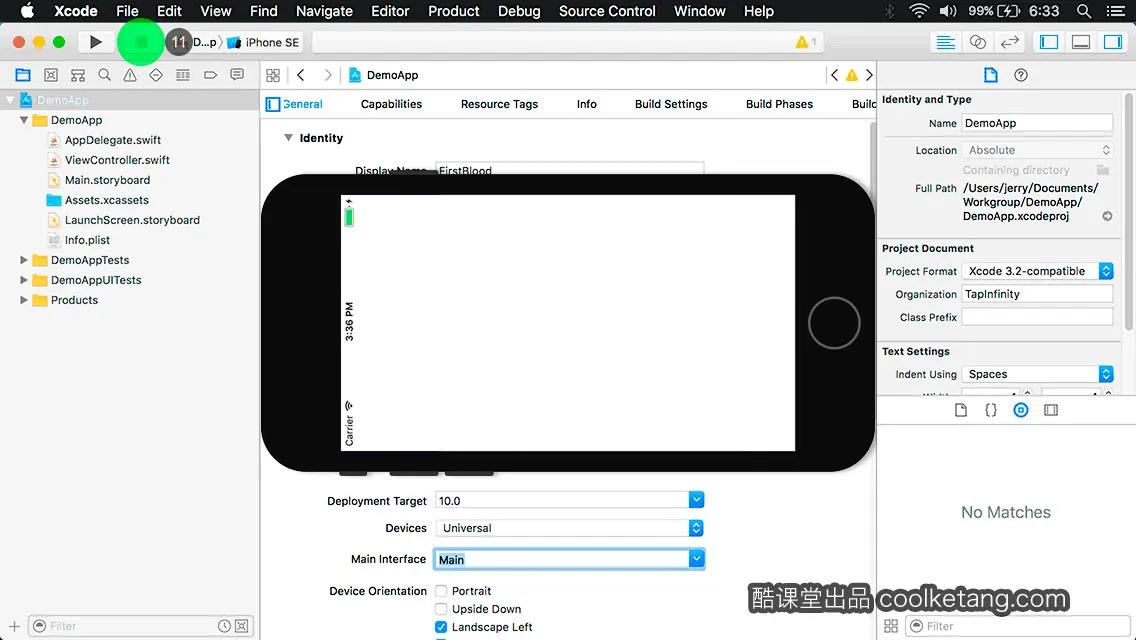
Task: Expand the DemoAppTests folder
Action: tap(24, 259)
